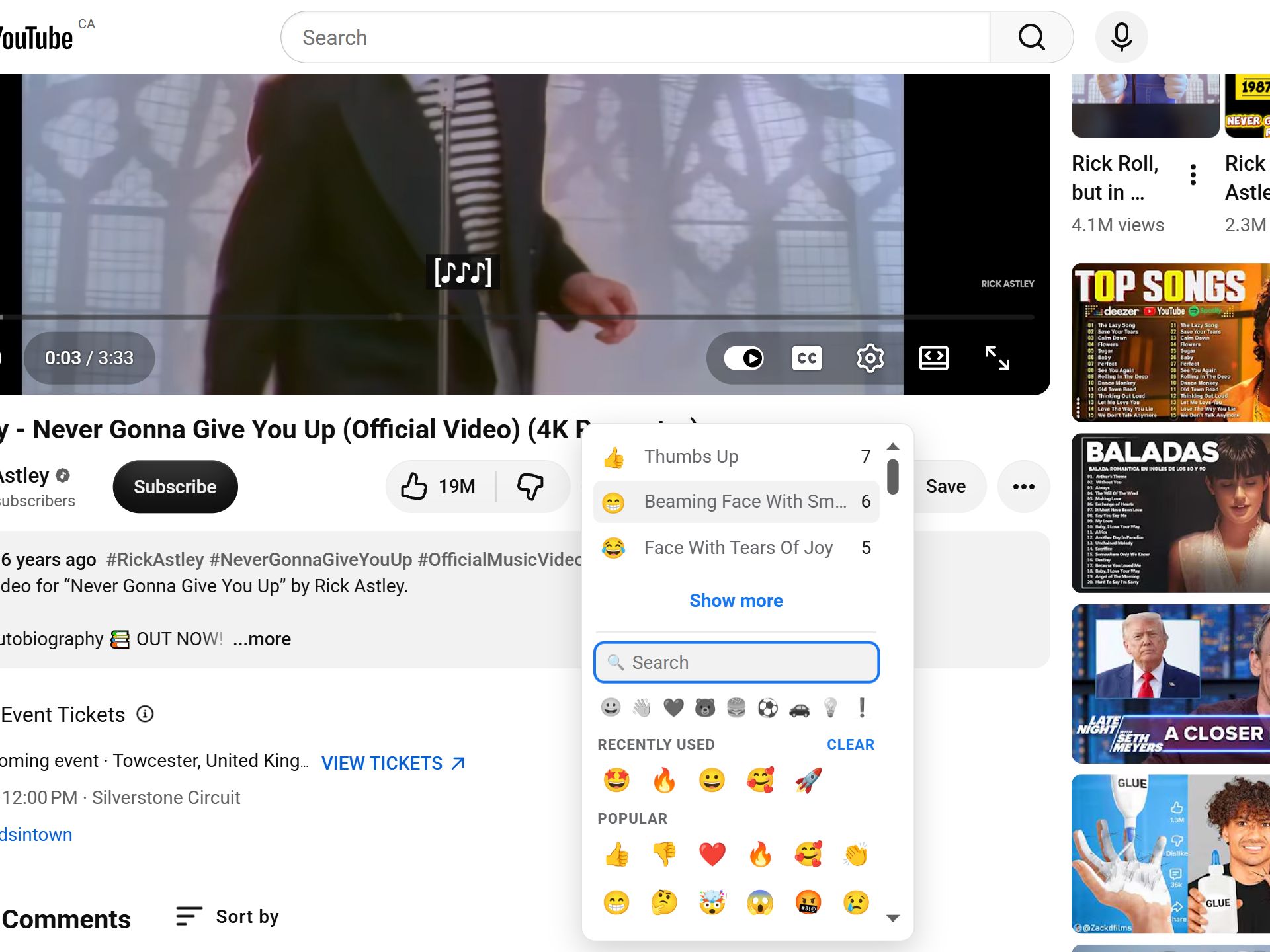1270x952 pixels.
Task: Pick the thinking face emoji
Action: click(x=664, y=902)
